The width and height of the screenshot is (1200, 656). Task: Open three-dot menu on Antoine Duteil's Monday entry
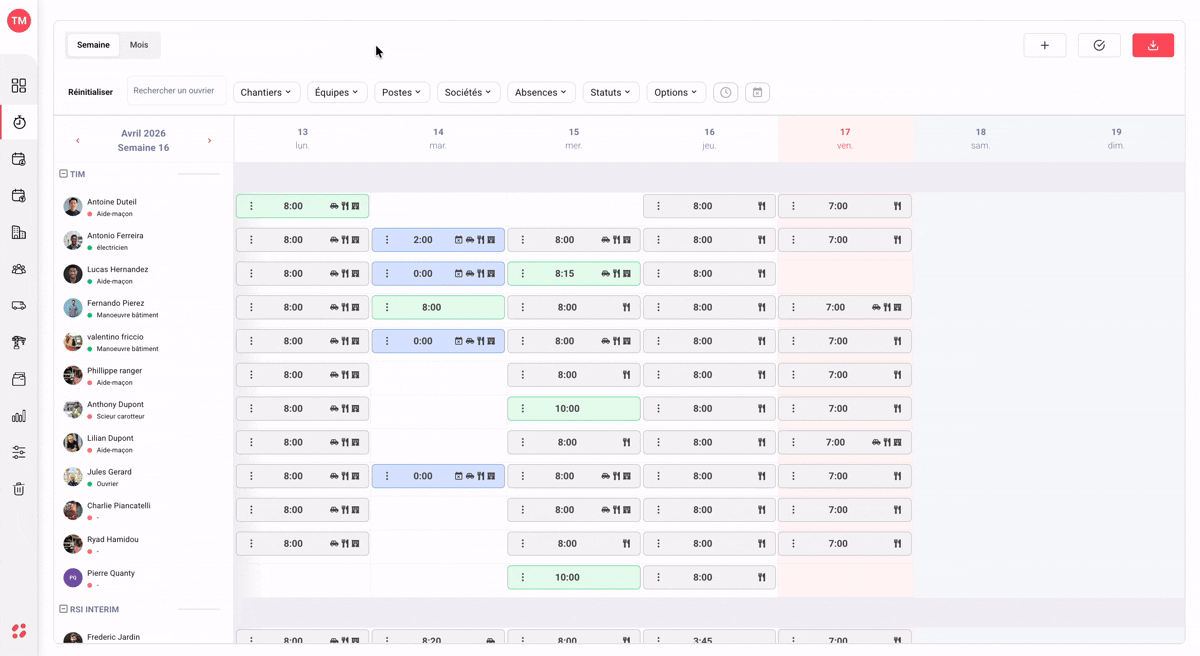[251, 206]
